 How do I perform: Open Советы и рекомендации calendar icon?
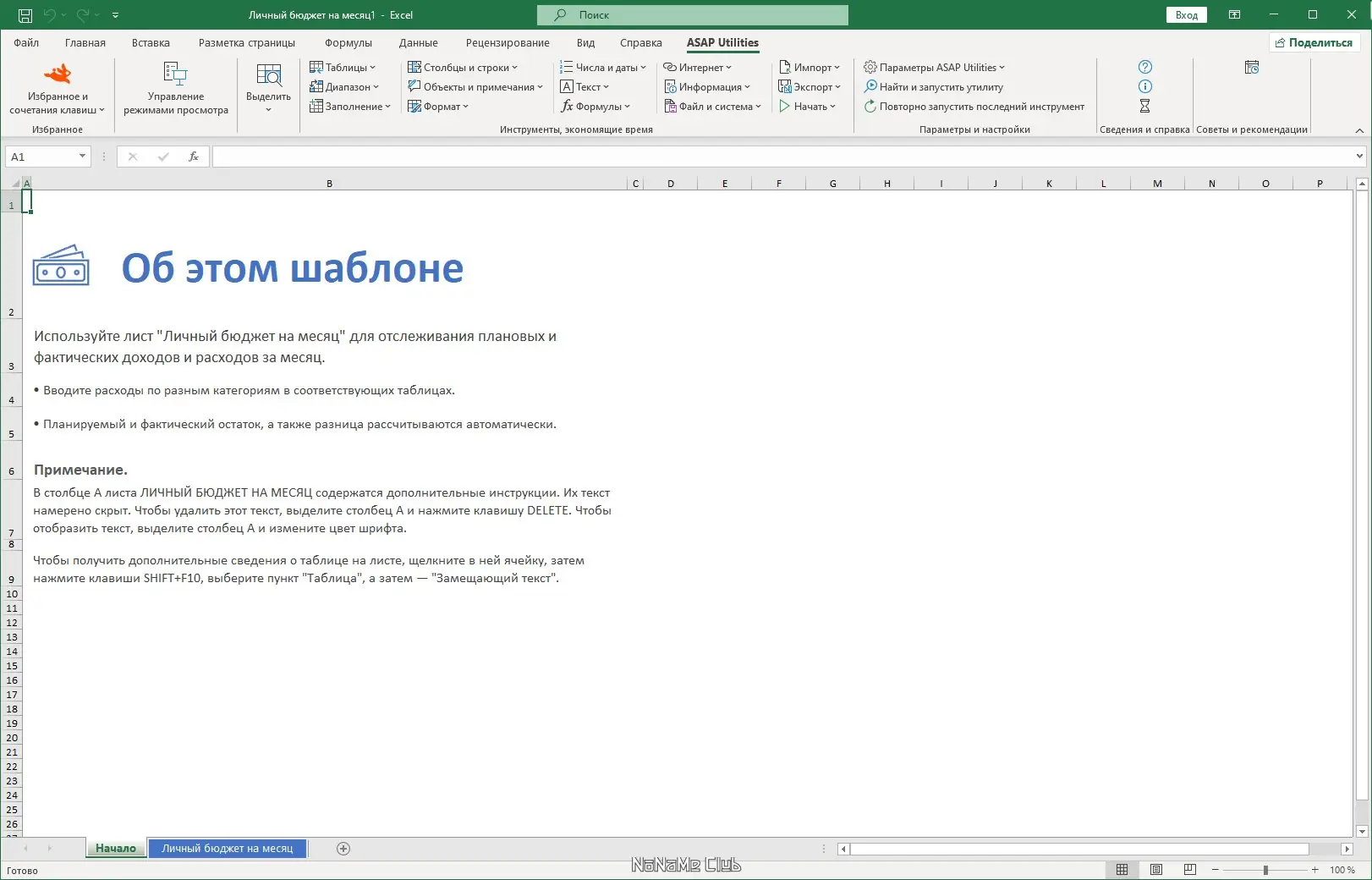1251,67
